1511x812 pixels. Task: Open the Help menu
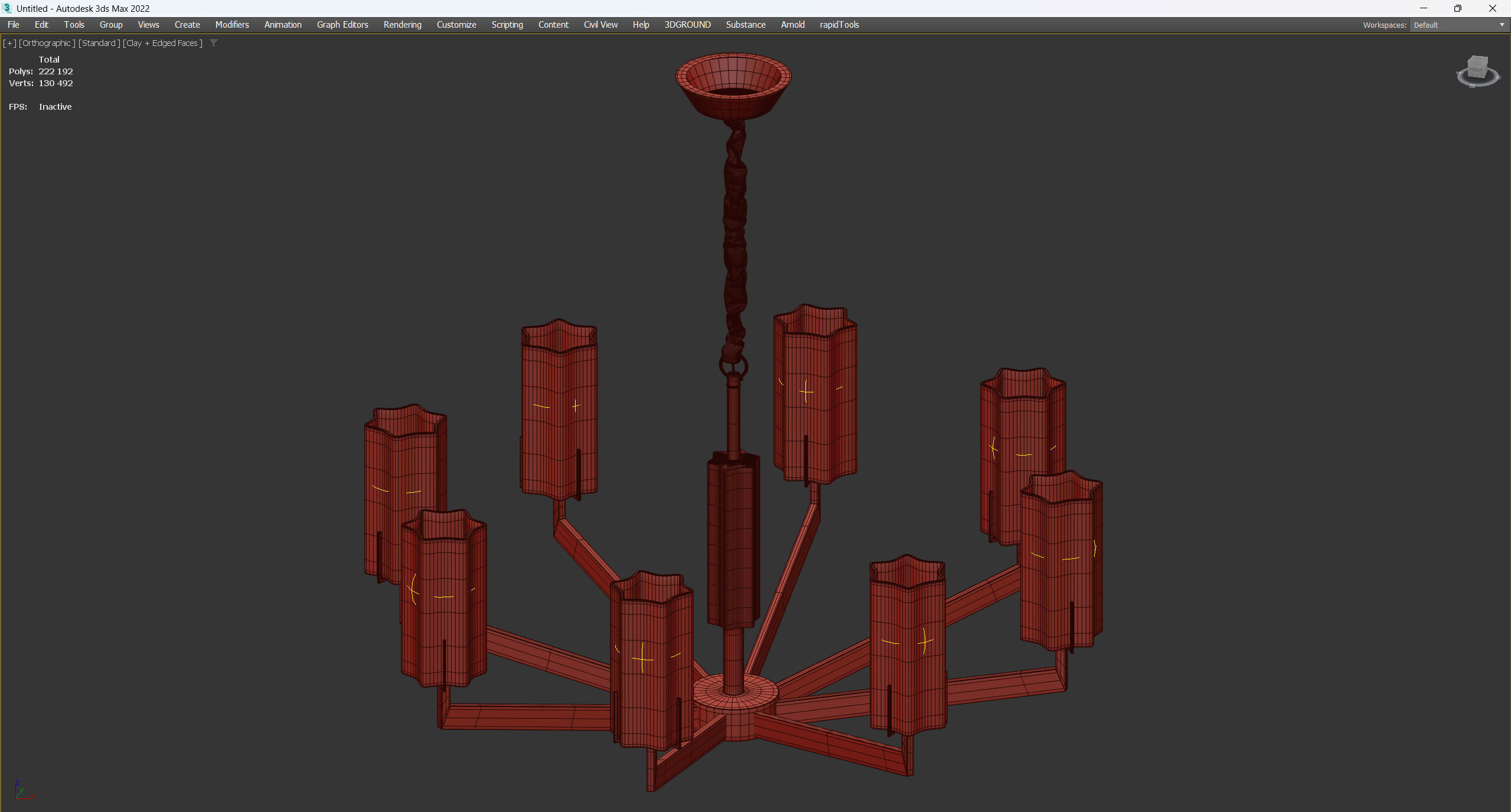[x=641, y=25]
